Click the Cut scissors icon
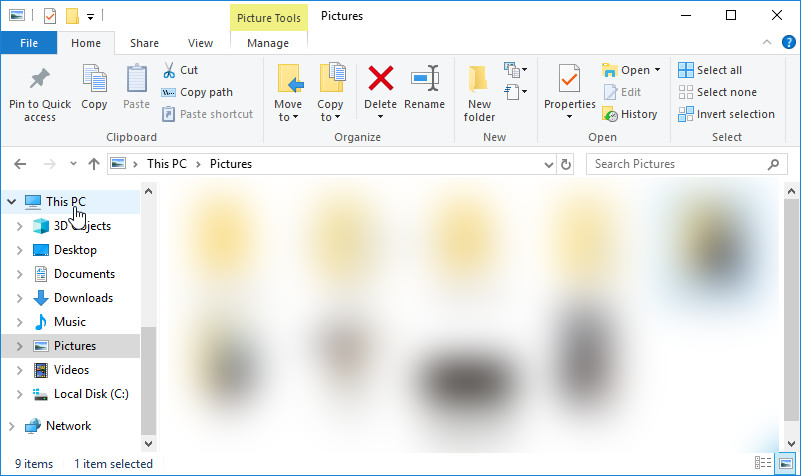The height and width of the screenshot is (476, 801). 169,70
